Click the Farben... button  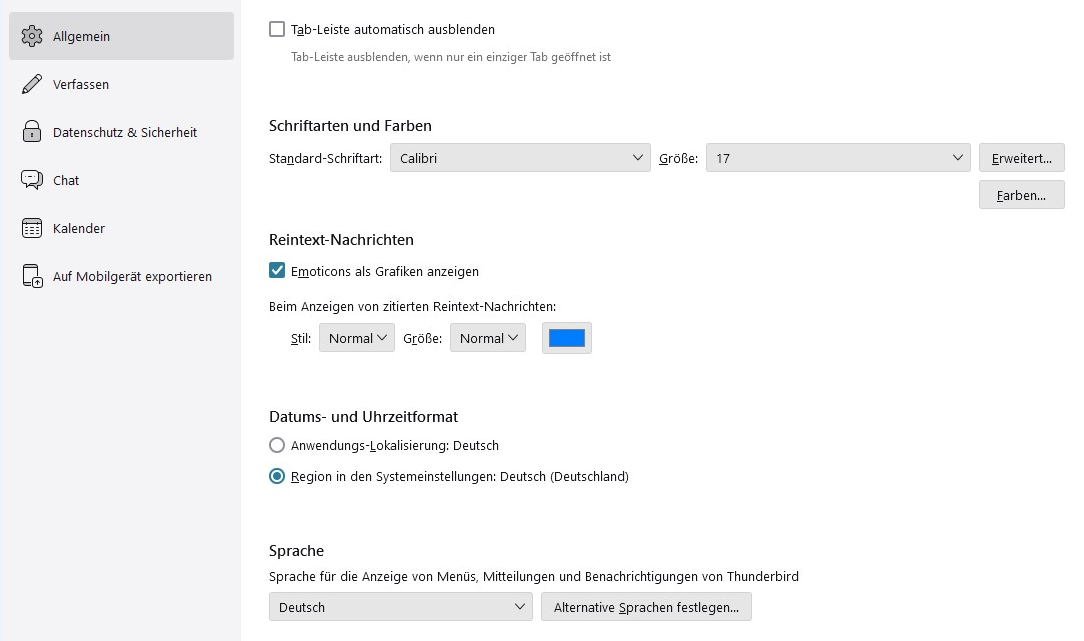coord(1021,195)
